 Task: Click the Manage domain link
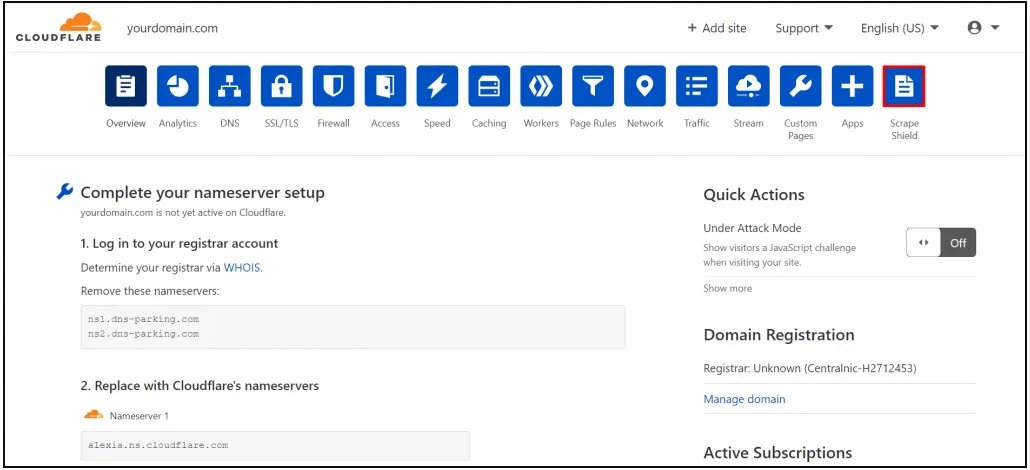click(744, 399)
